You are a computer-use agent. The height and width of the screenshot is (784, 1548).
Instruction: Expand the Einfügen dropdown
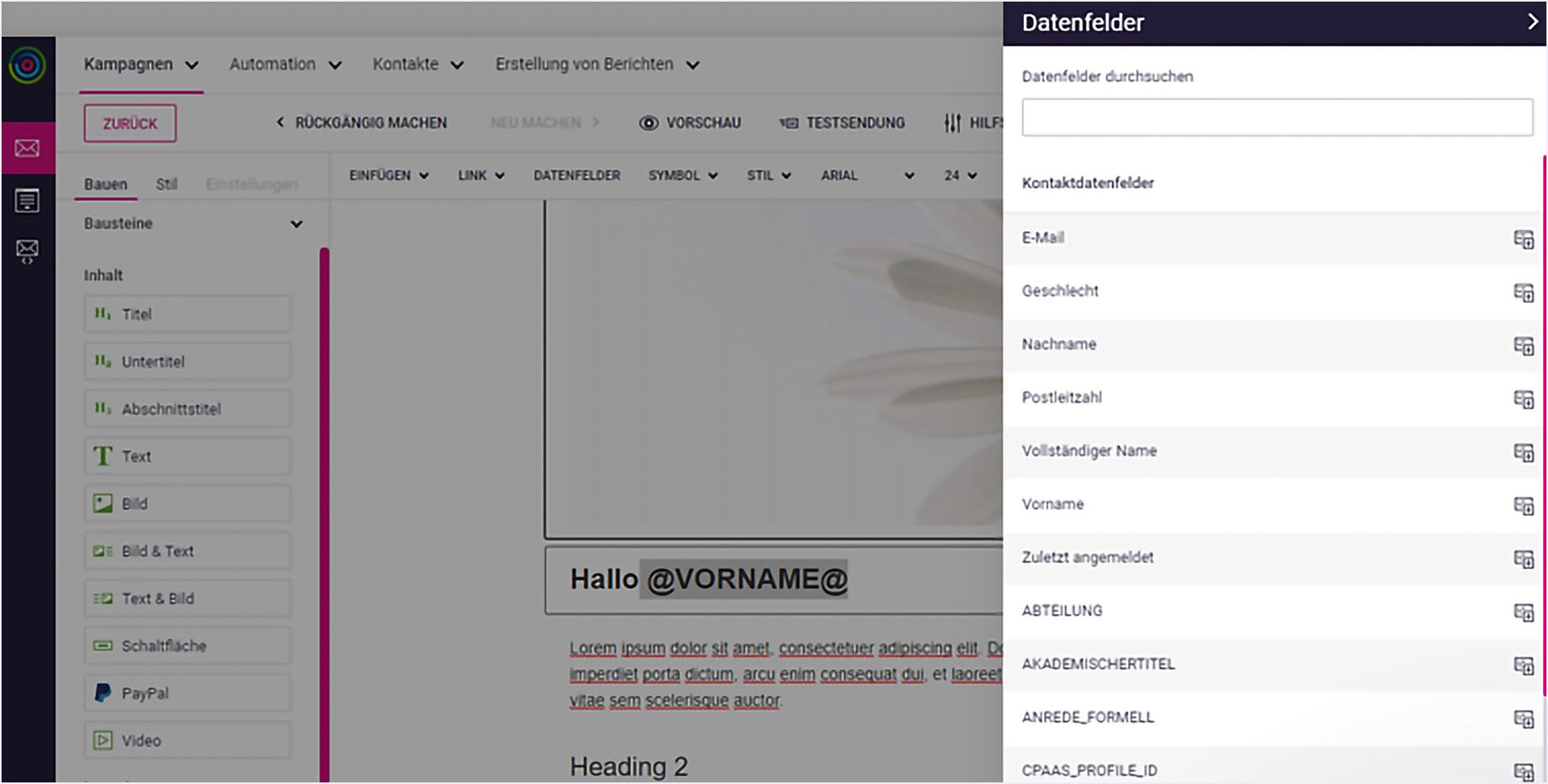click(x=389, y=175)
